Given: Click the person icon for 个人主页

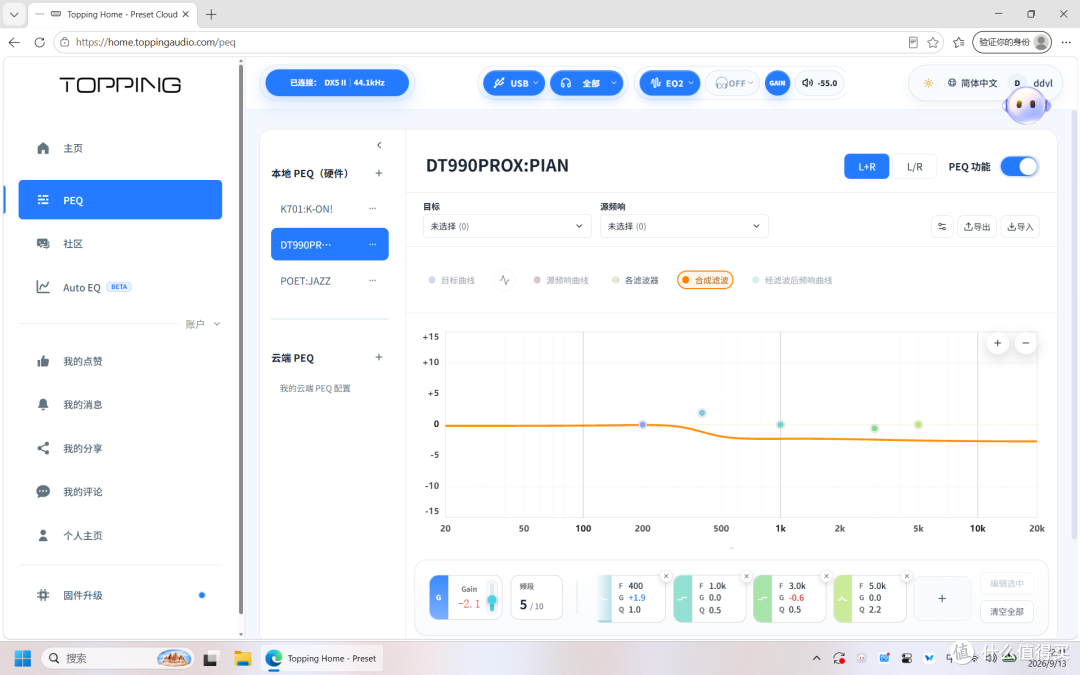Looking at the screenshot, I should [x=43, y=535].
